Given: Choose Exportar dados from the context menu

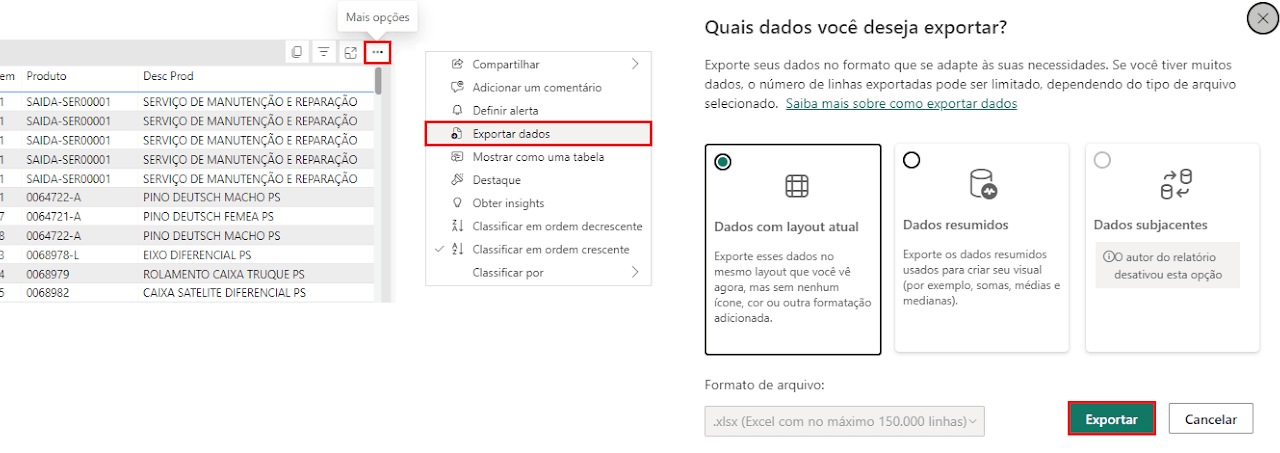Looking at the screenshot, I should tap(539, 133).
